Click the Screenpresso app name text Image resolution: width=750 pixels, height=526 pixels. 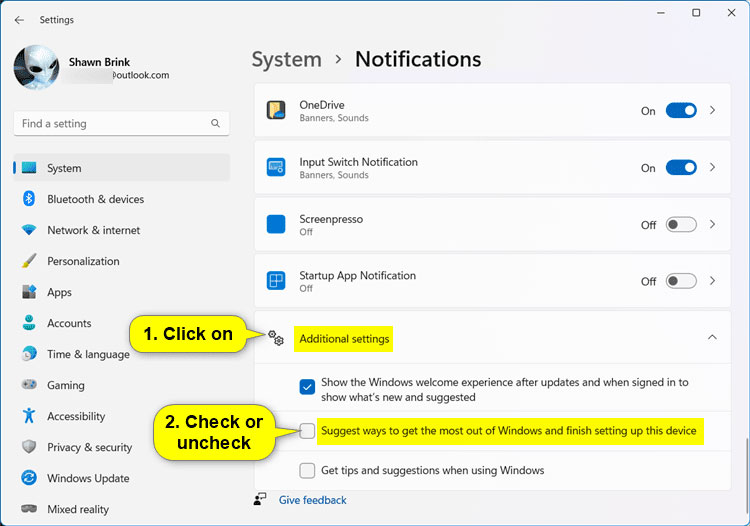[x=331, y=219]
